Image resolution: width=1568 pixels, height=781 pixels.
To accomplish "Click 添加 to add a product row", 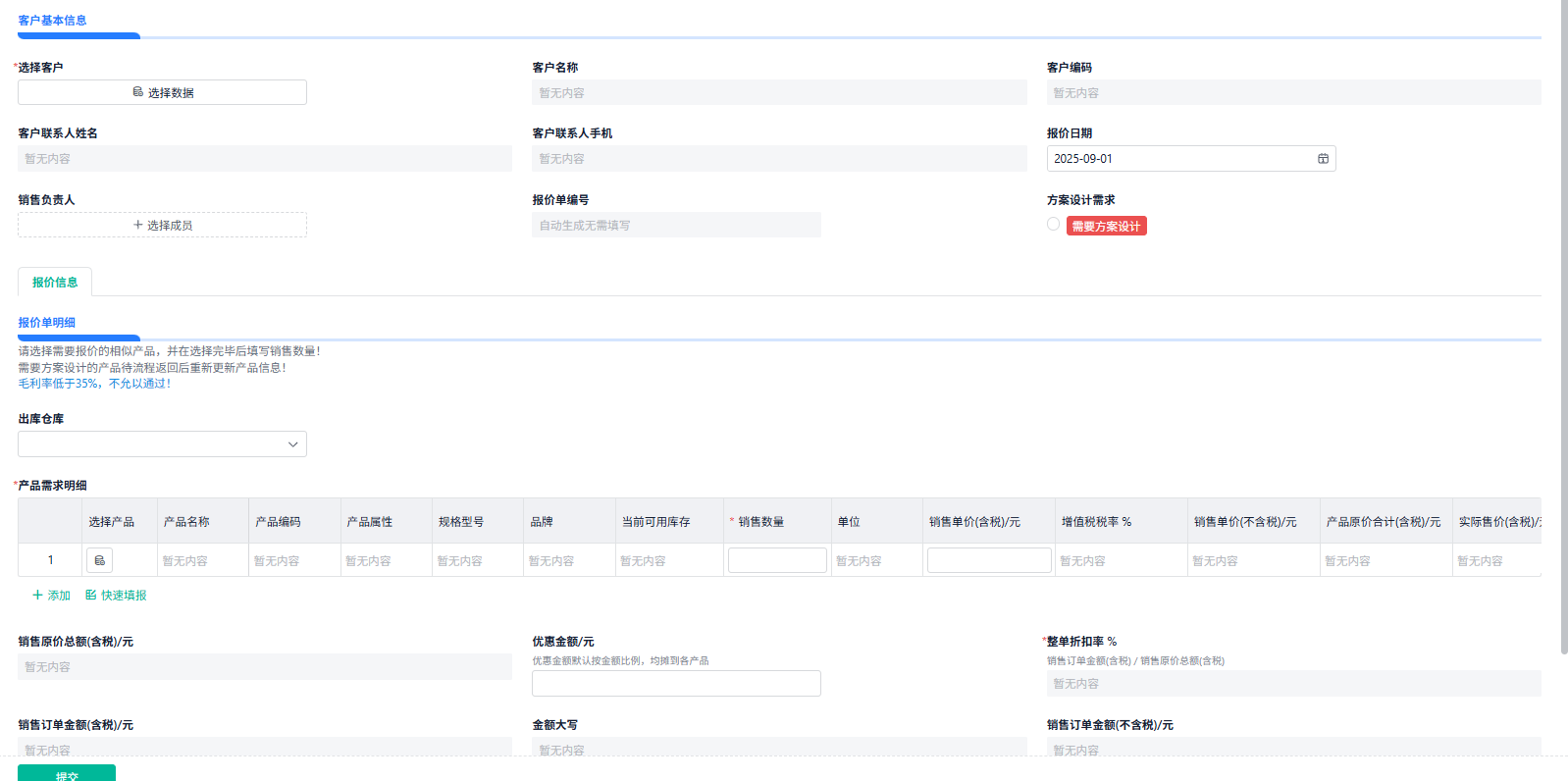I will click(x=51, y=595).
